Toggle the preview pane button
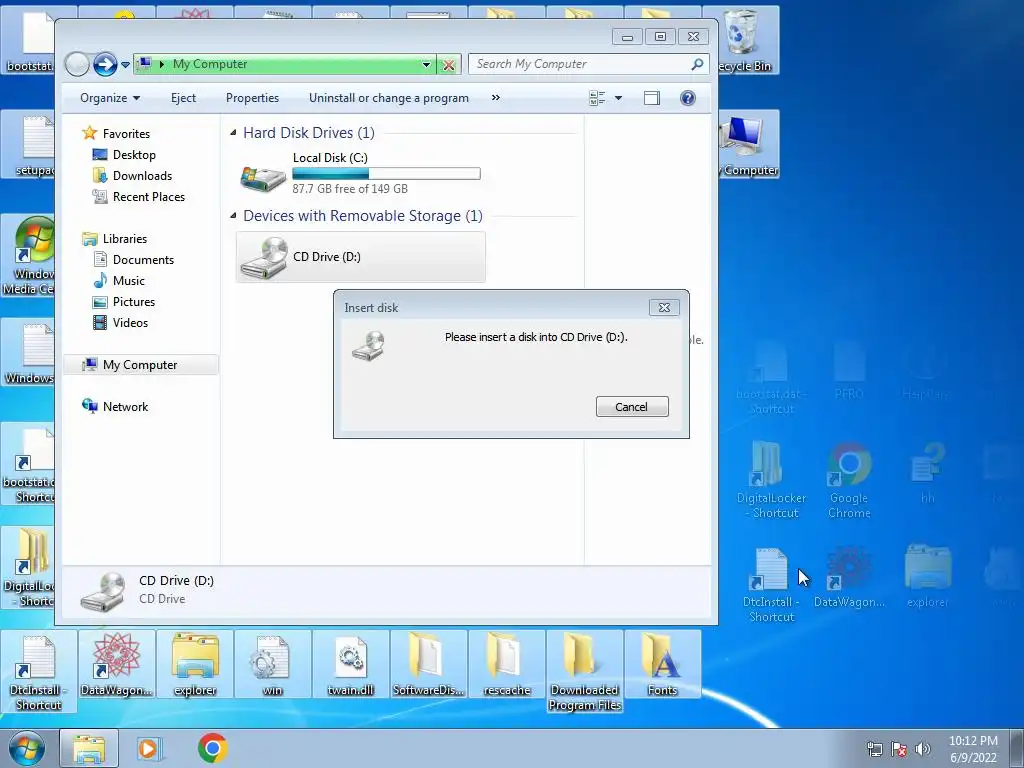 click(652, 98)
